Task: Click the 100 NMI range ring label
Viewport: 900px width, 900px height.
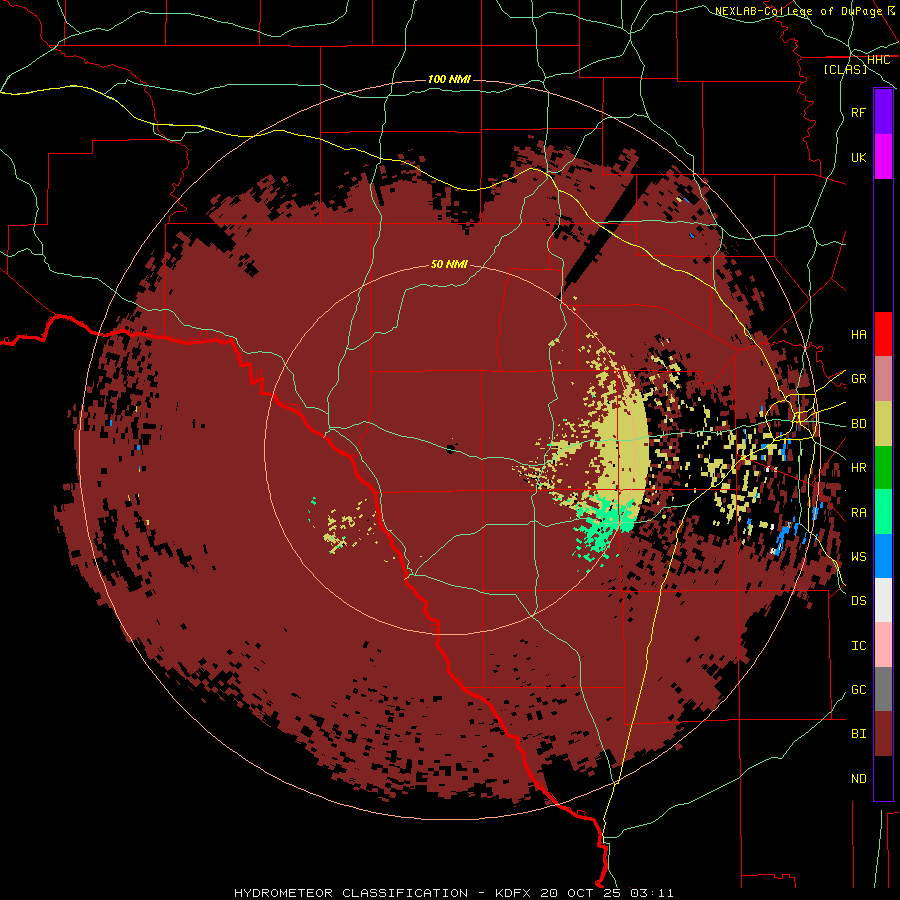Action: 449,79
